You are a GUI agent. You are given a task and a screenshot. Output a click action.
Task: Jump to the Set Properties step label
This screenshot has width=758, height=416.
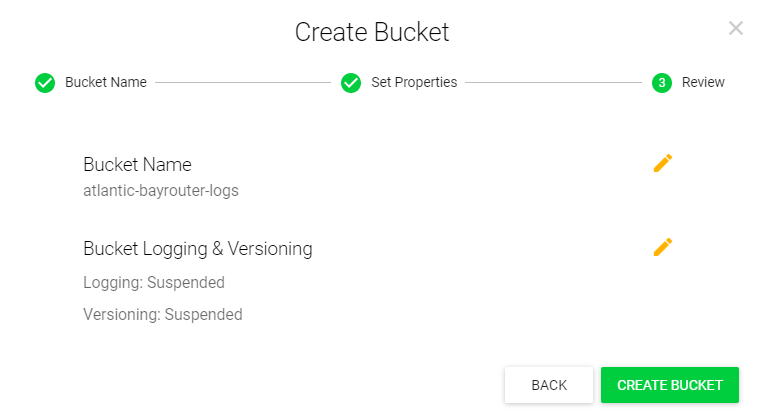(x=414, y=83)
